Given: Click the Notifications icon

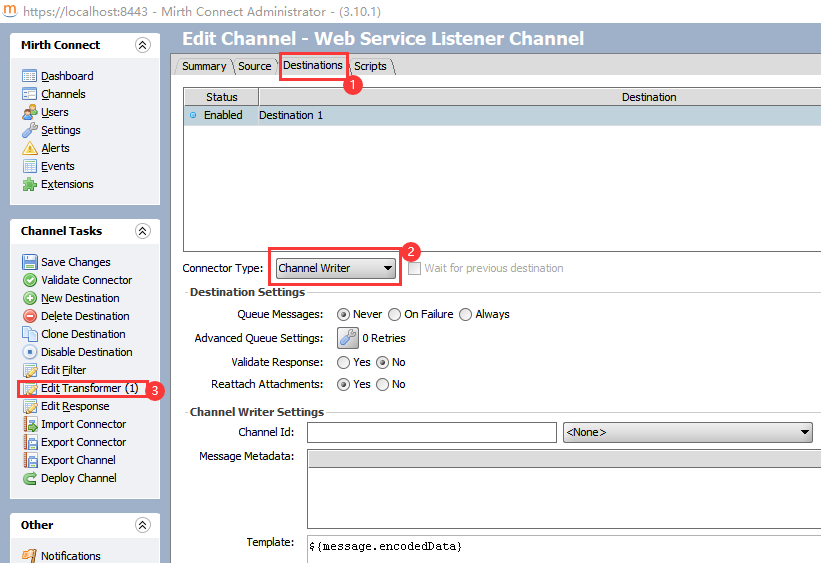Looking at the screenshot, I should click(x=30, y=556).
